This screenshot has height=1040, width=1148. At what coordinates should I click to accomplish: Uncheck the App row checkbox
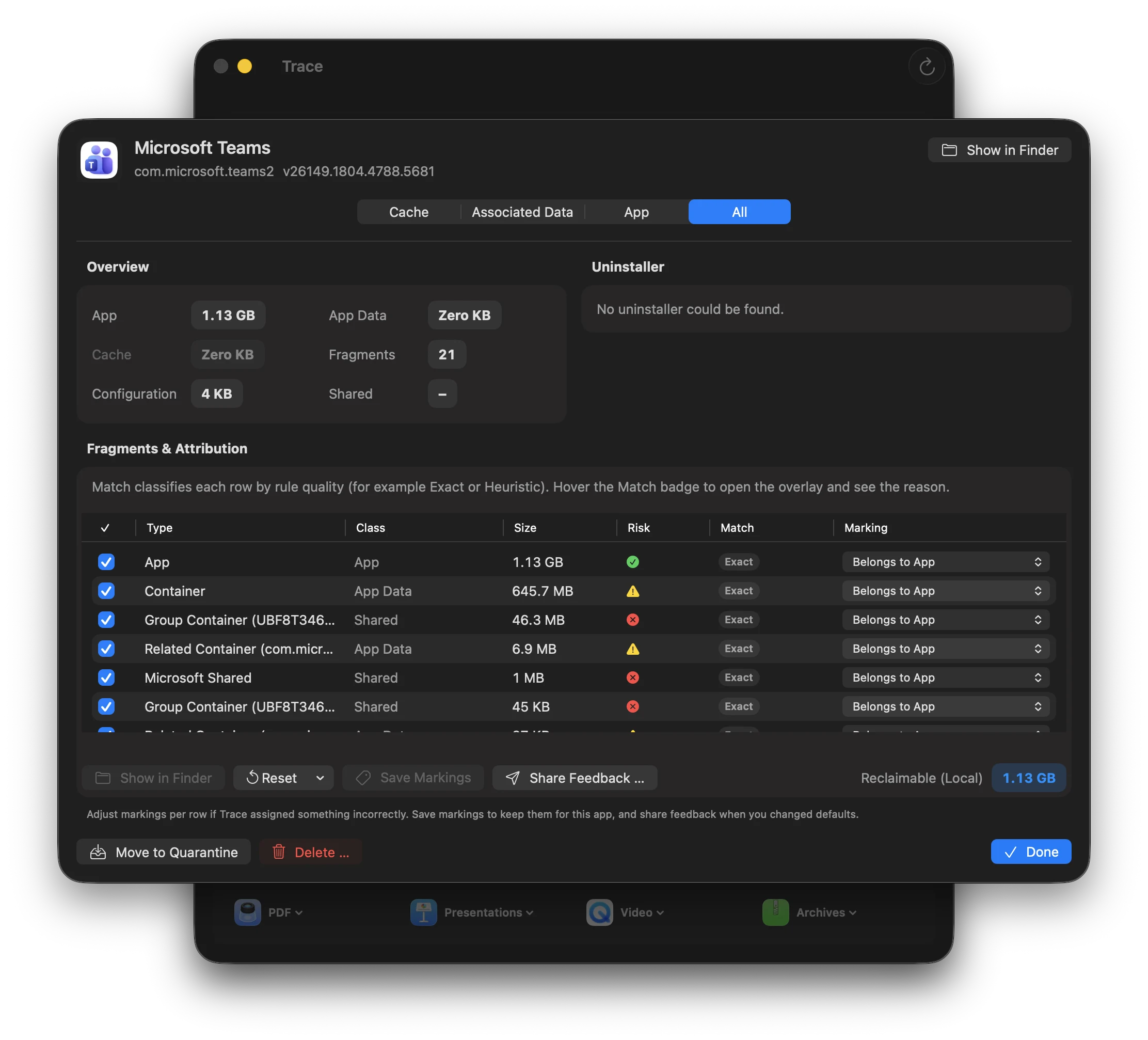[x=106, y=562]
